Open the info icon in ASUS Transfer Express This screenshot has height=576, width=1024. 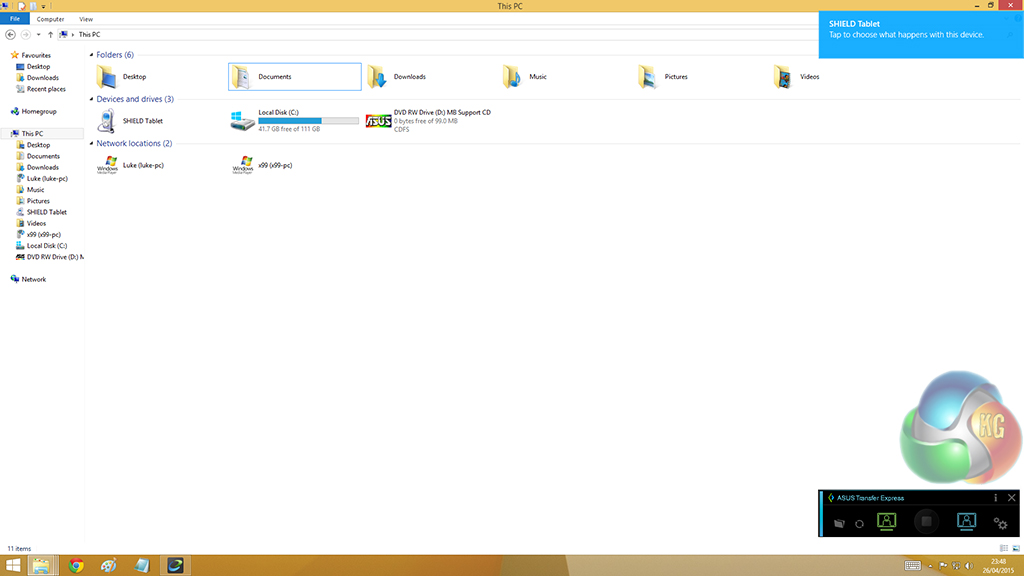[x=995, y=498]
